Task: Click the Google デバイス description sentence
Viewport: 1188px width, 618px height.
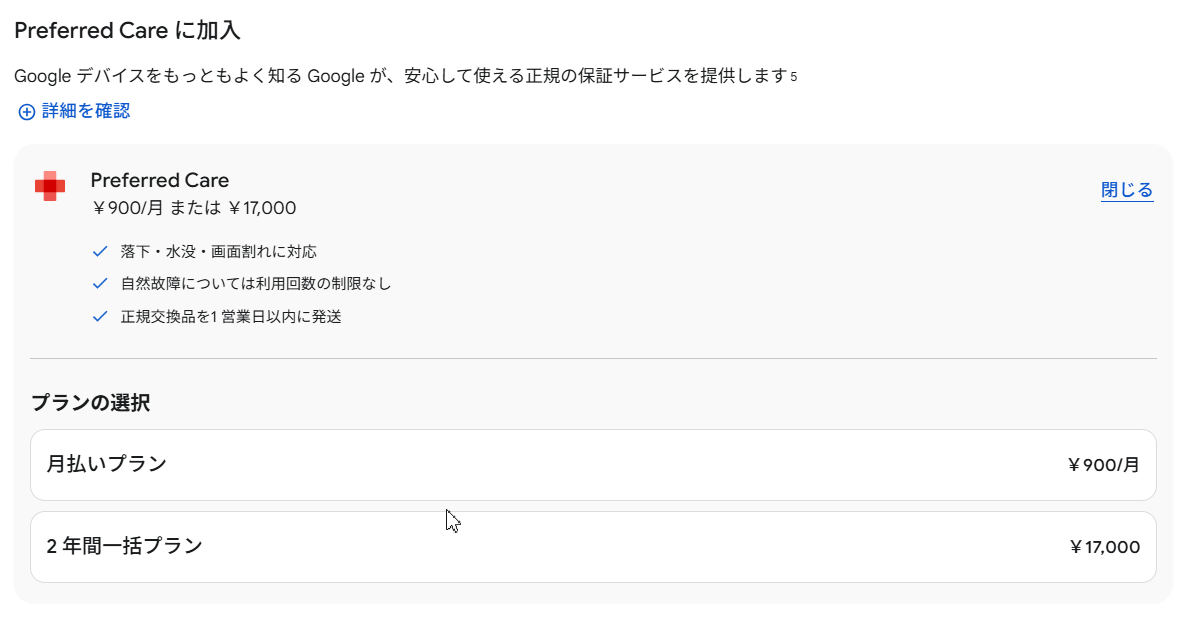Action: (x=402, y=76)
